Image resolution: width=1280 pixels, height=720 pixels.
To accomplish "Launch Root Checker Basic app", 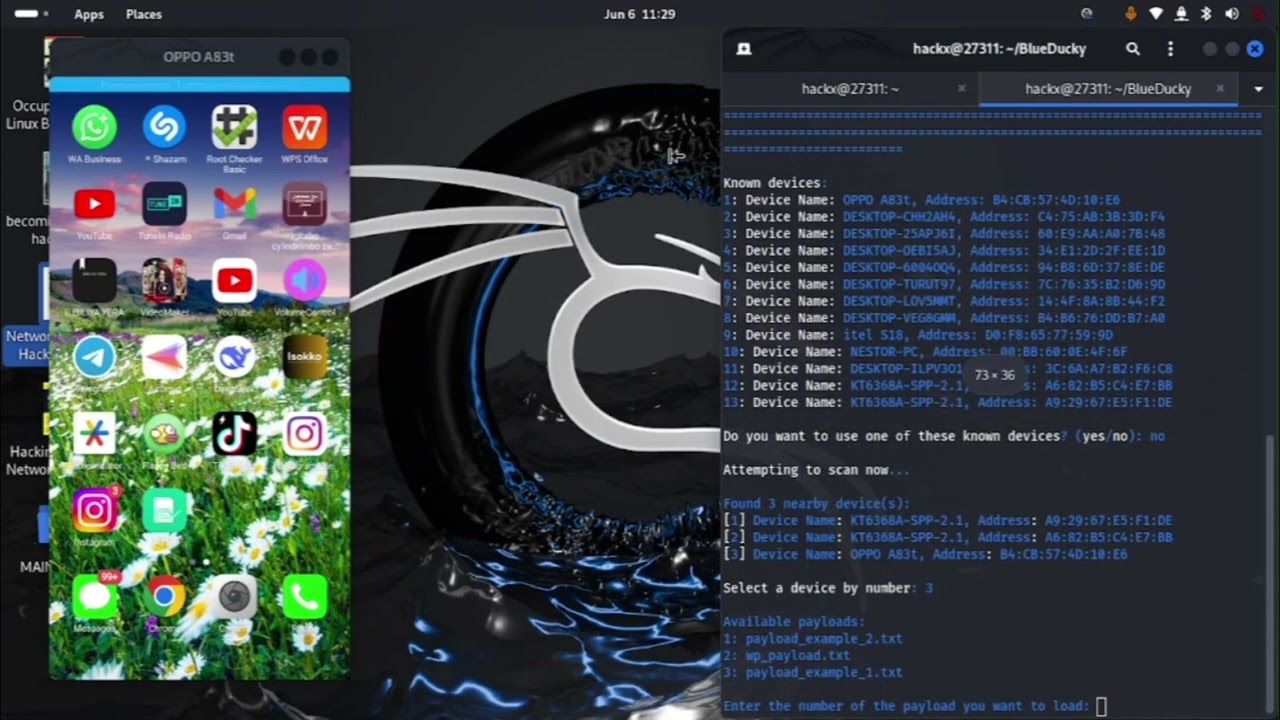I will pos(235,128).
